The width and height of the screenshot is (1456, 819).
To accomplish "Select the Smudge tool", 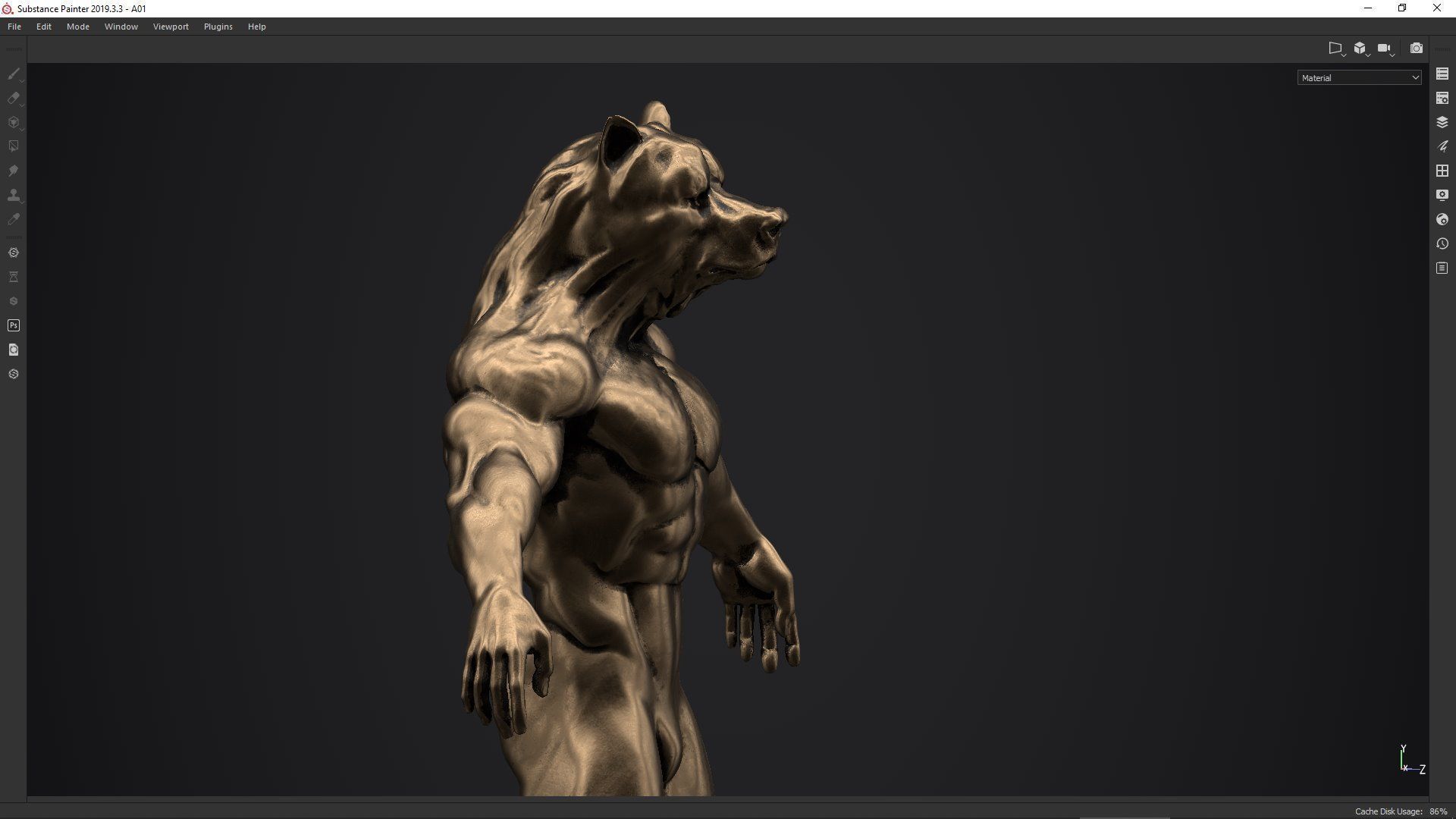I will 14,171.
